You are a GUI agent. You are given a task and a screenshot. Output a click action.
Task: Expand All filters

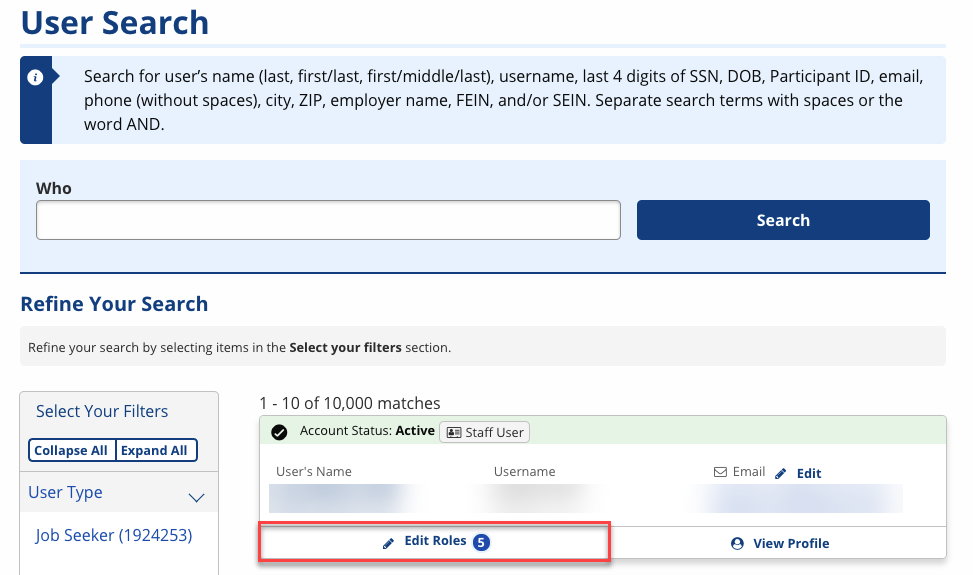155,450
